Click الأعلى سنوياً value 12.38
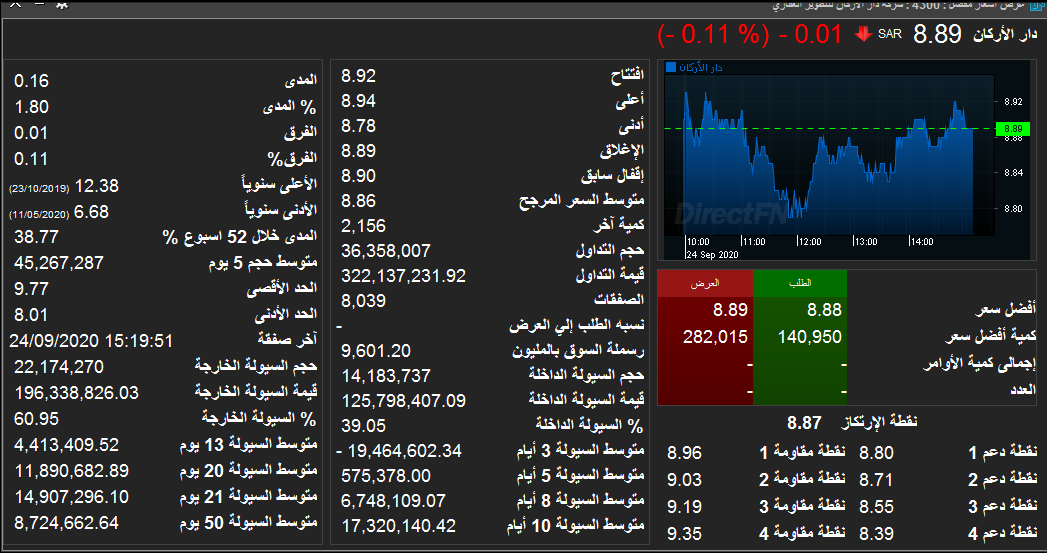1047x553 pixels. (97, 186)
